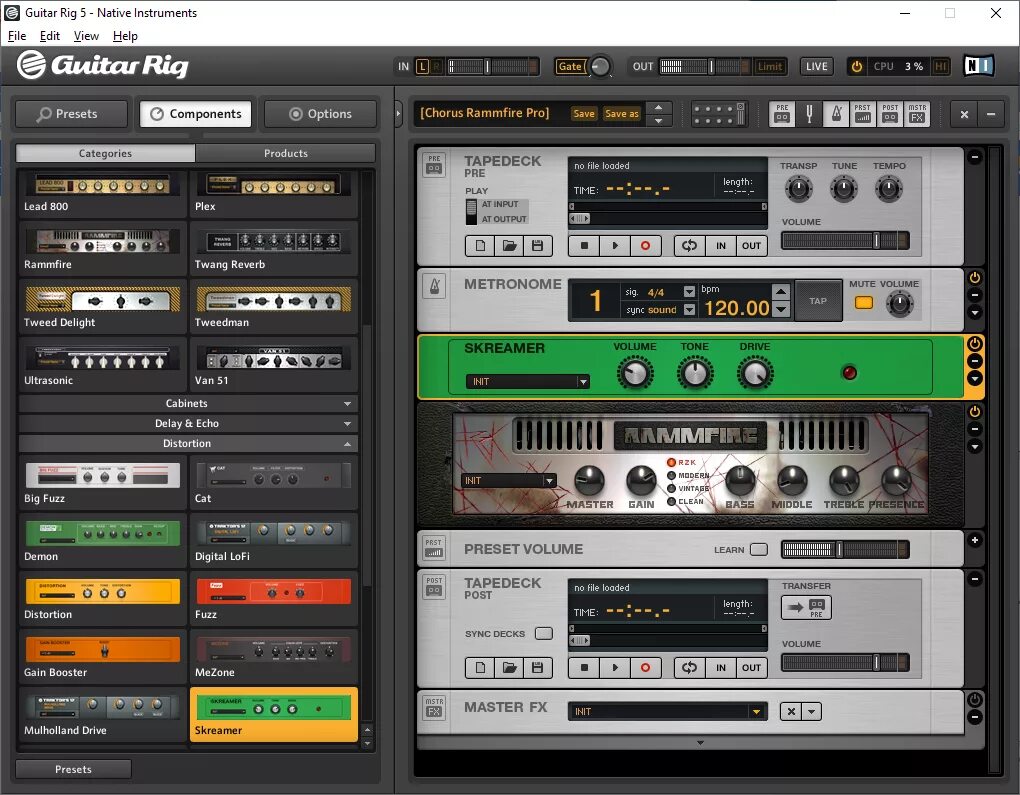Toggle the audio engine power button

click(857, 66)
